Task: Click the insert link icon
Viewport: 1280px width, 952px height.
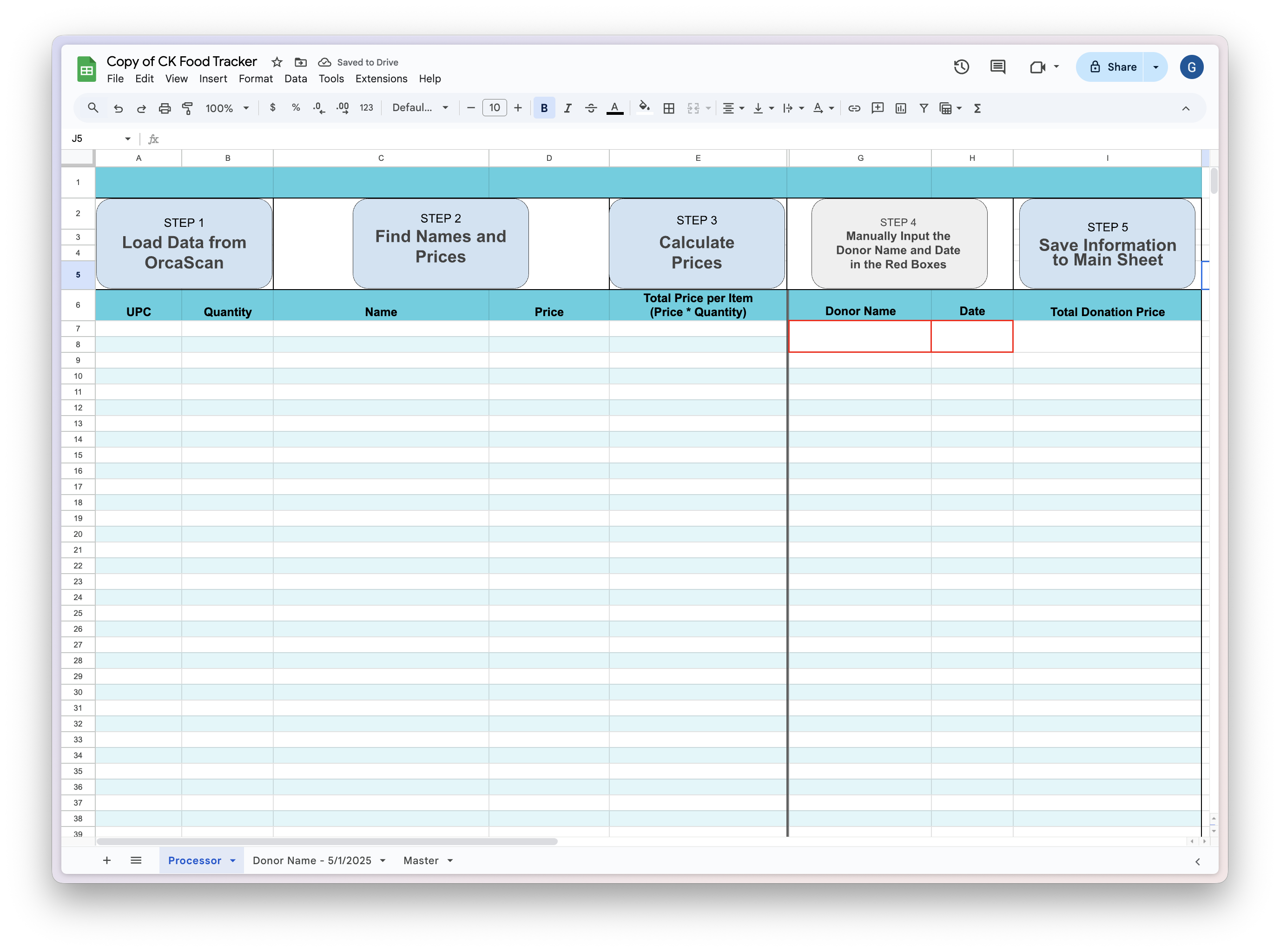Action: point(854,108)
